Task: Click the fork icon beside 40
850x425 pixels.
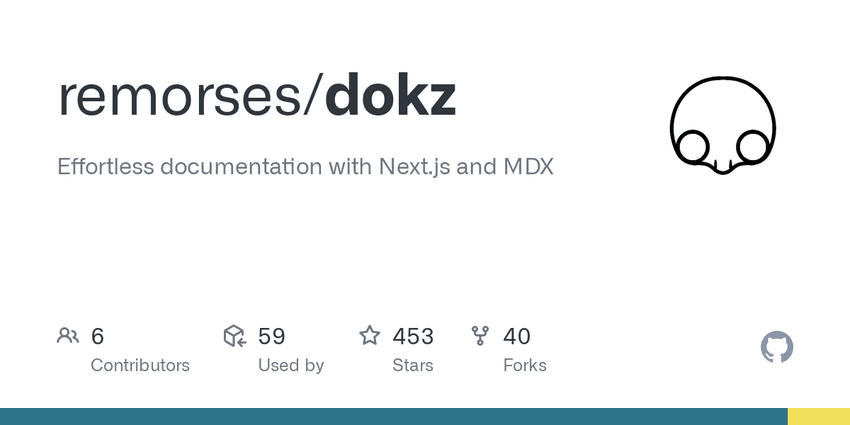Action: point(480,336)
